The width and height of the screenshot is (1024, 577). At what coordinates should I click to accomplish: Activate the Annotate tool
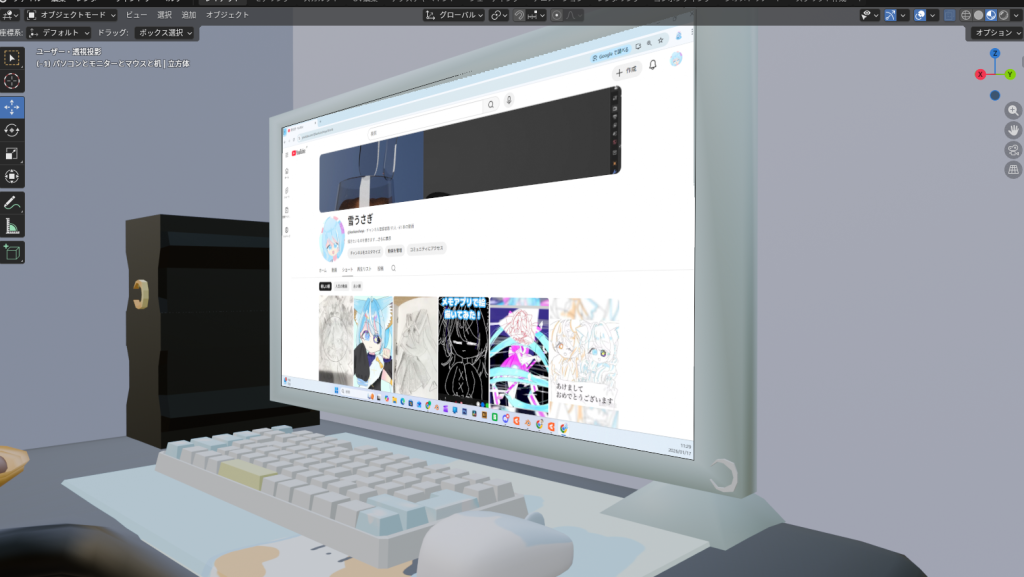[13, 205]
